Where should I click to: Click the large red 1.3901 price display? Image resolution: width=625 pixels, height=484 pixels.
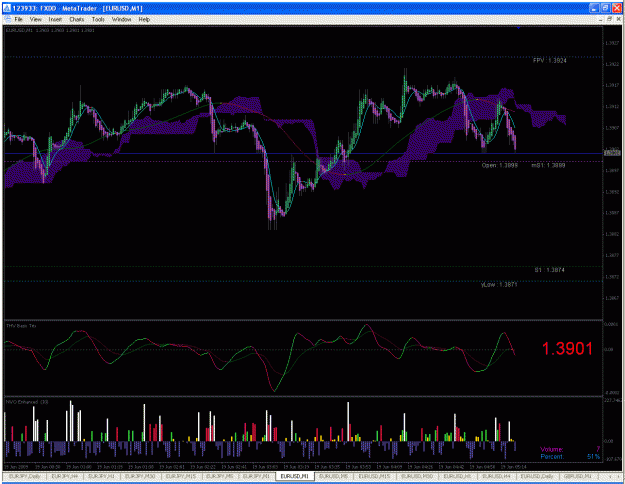567,349
